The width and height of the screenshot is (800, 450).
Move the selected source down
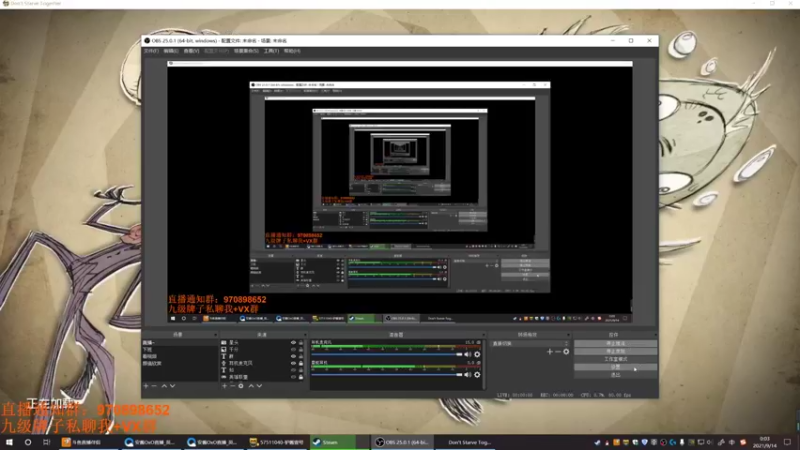click(259, 386)
